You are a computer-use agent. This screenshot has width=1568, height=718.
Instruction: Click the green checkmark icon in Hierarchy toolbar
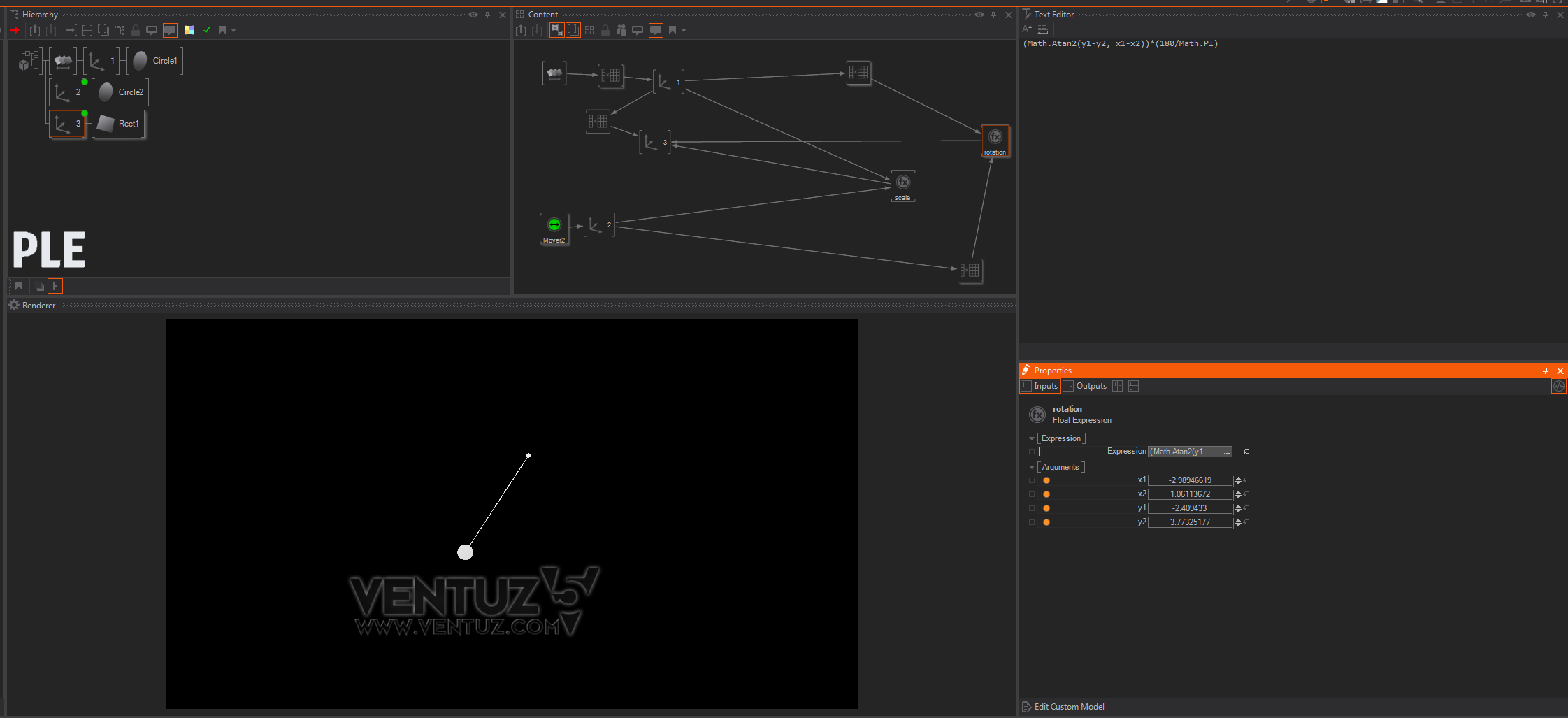[207, 30]
